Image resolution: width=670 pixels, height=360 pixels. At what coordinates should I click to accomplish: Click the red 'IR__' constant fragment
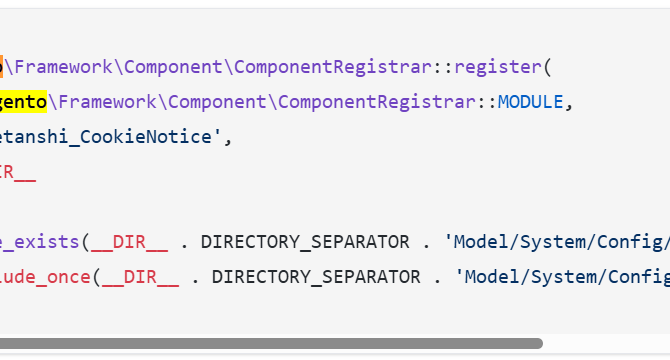(x=18, y=173)
